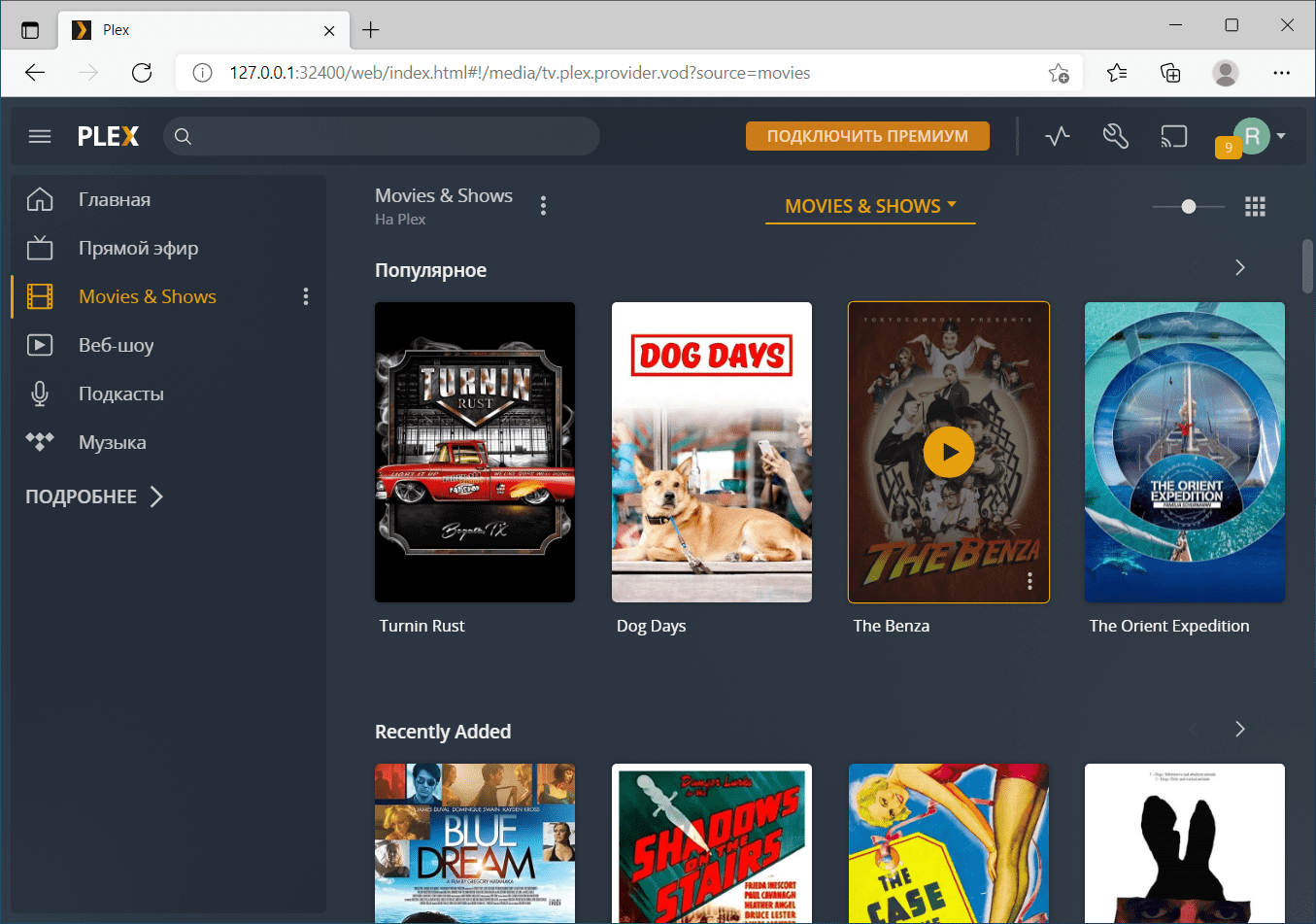Open the browser favorites list
Viewport: 1316px width, 924px height.
point(1117,73)
